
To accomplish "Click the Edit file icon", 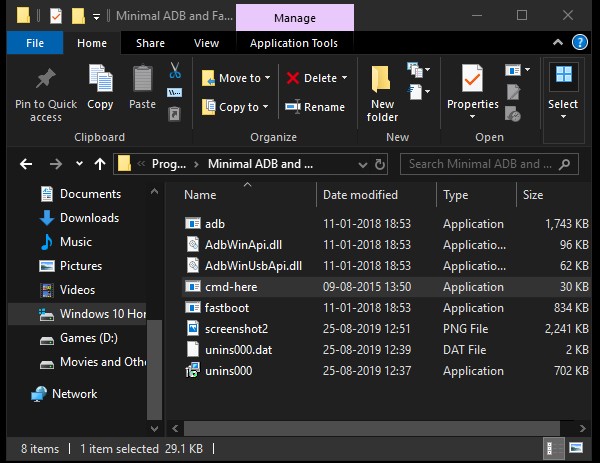I will tap(513, 92).
